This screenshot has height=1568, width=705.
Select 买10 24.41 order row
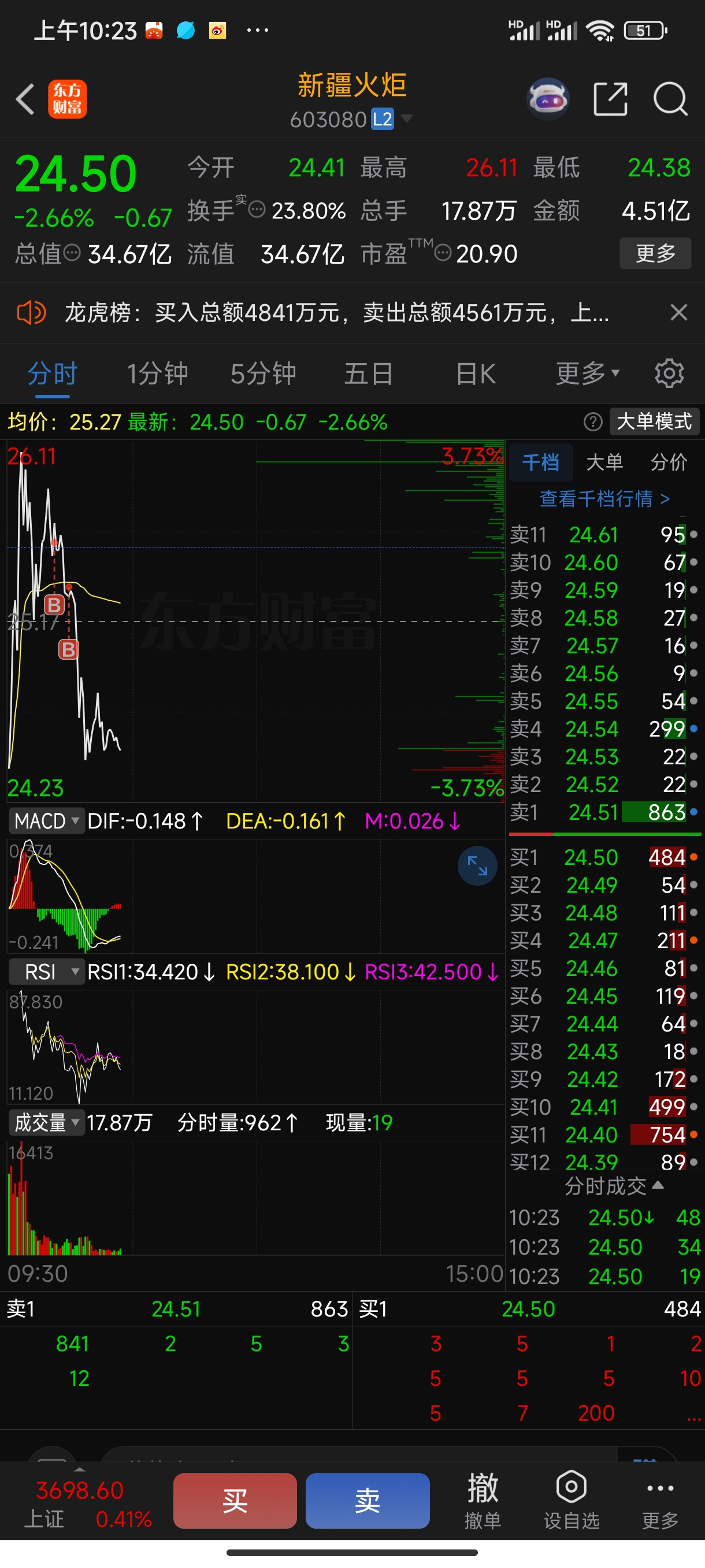coord(604,1107)
